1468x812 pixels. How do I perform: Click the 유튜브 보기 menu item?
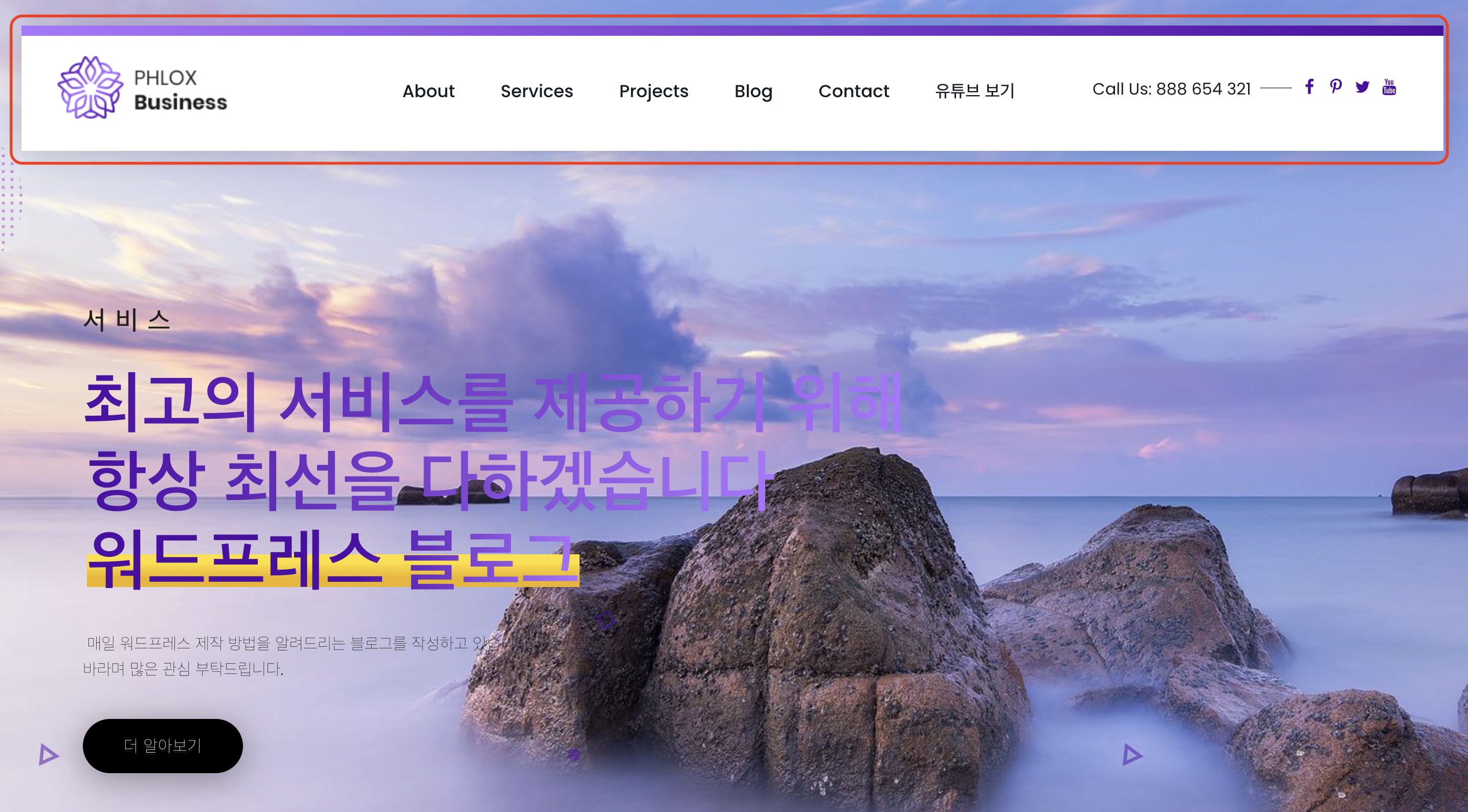(x=974, y=91)
